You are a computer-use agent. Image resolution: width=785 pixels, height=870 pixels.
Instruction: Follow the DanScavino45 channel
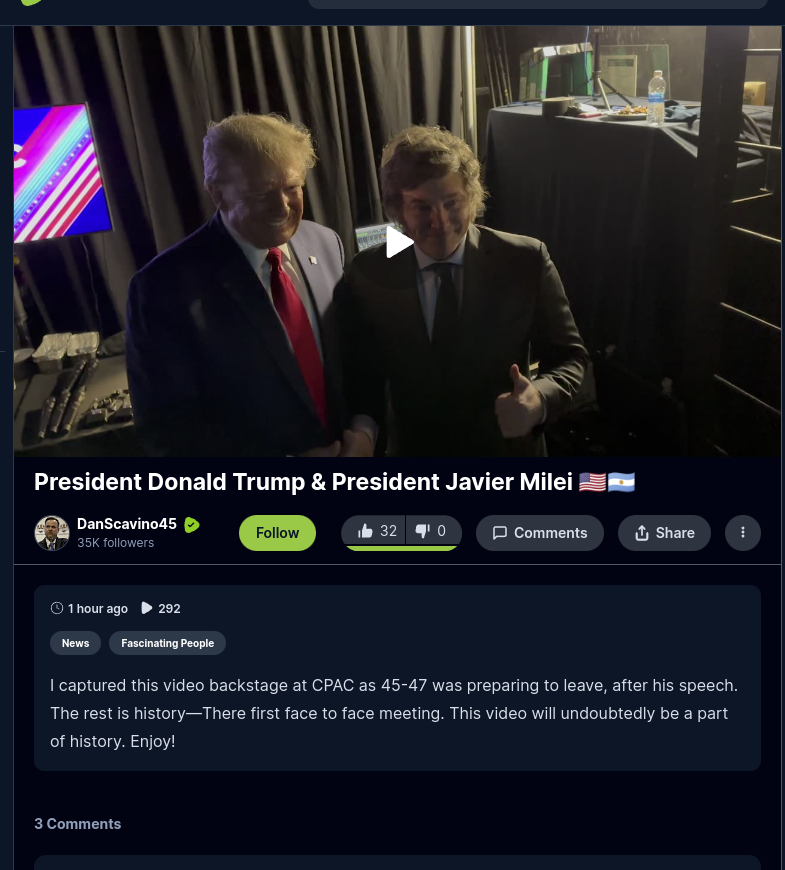tap(277, 533)
